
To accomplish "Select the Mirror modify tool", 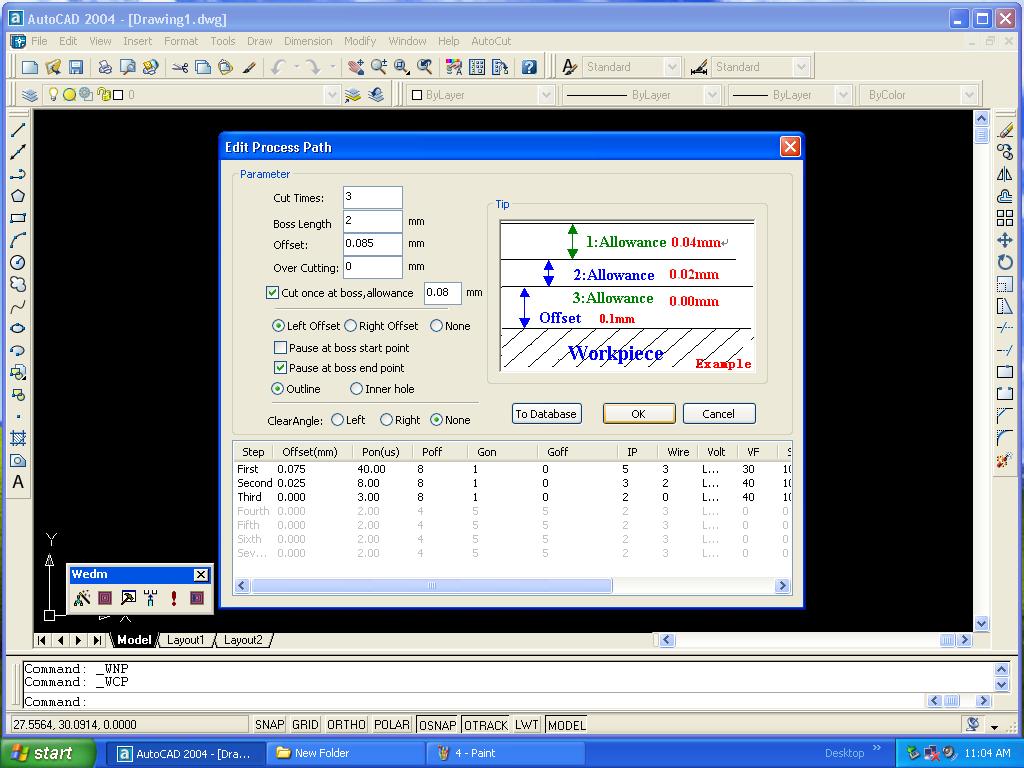I will (1005, 174).
